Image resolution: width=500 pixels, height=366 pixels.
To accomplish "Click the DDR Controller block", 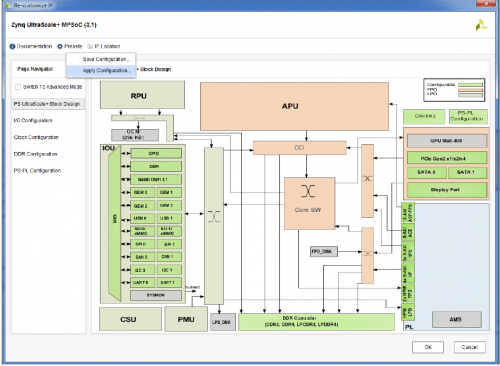I will [316, 322].
